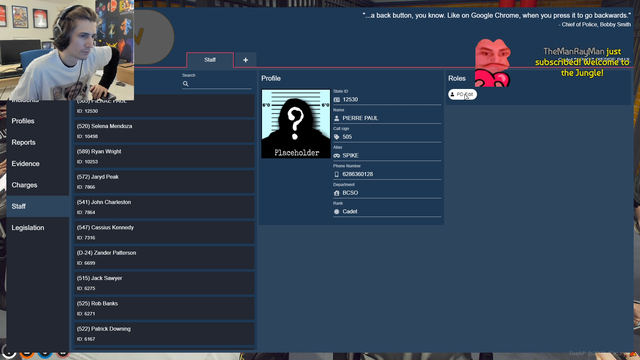Select staff member Rob Banks

(x=164, y=308)
